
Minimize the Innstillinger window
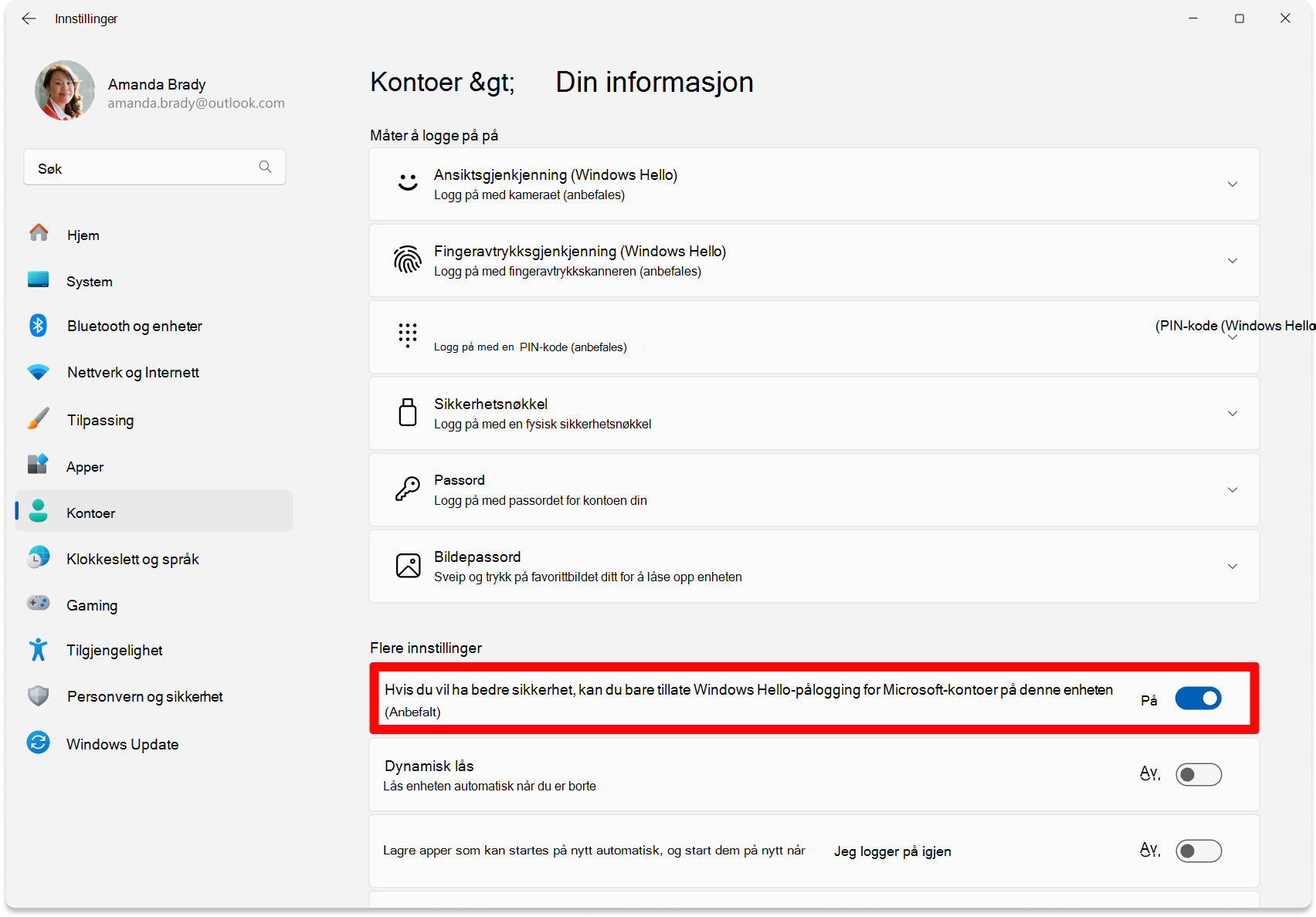(1193, 19)
